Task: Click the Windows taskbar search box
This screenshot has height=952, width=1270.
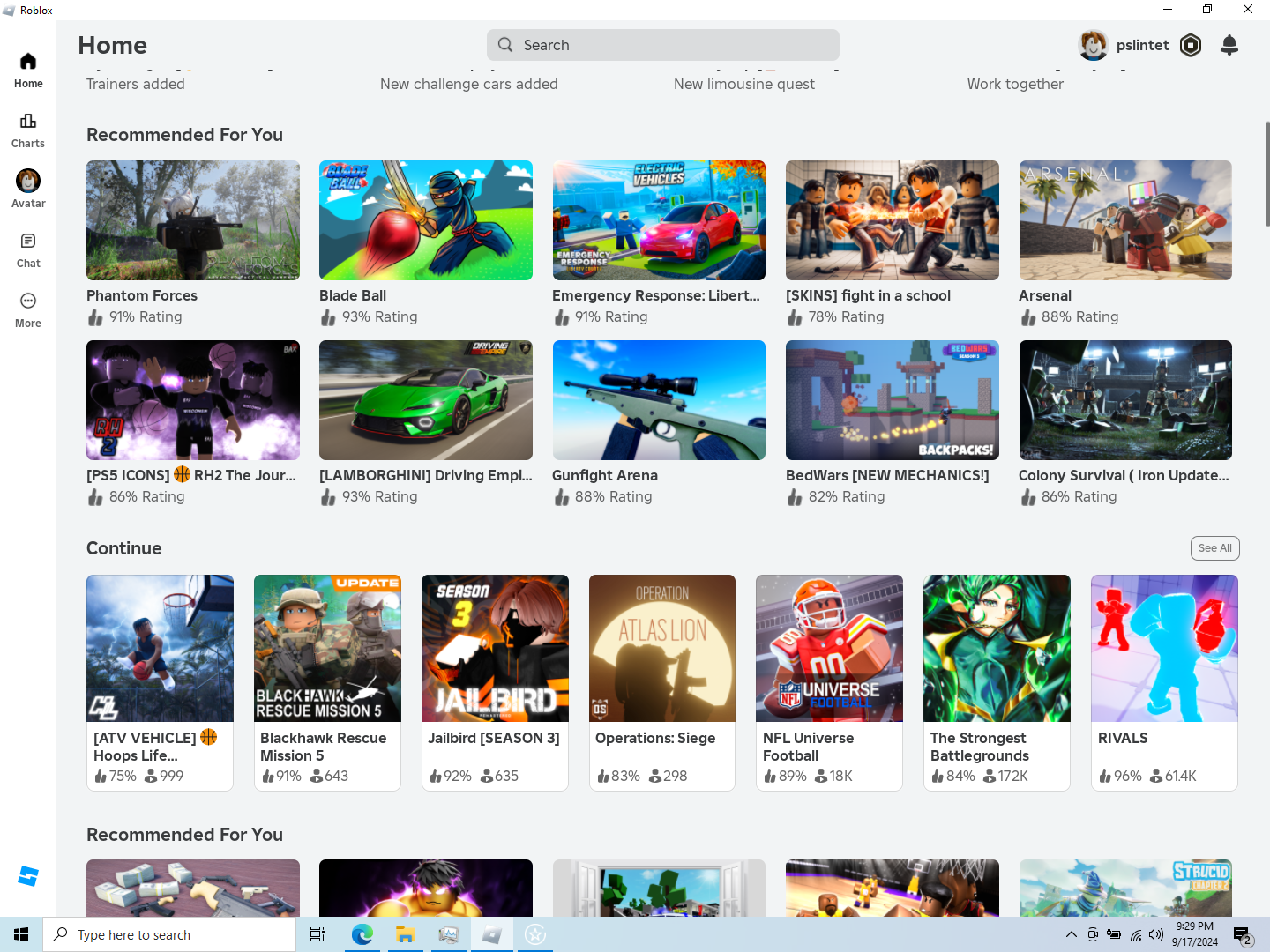Action: [169, 934]
